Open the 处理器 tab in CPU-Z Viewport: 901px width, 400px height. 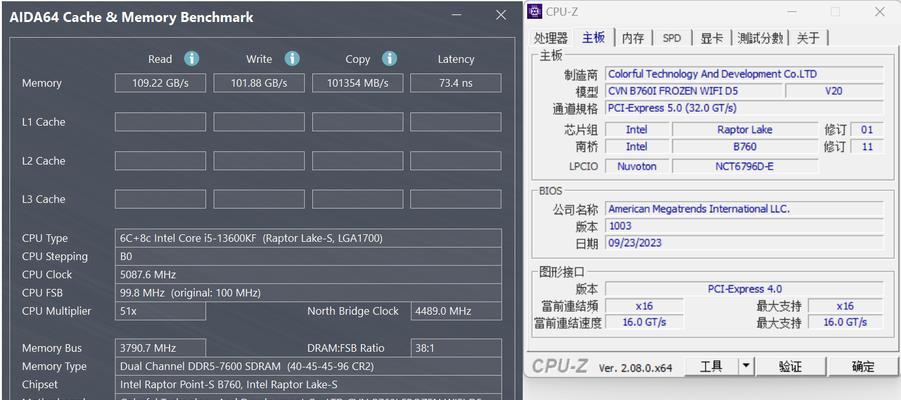(551, 38)
